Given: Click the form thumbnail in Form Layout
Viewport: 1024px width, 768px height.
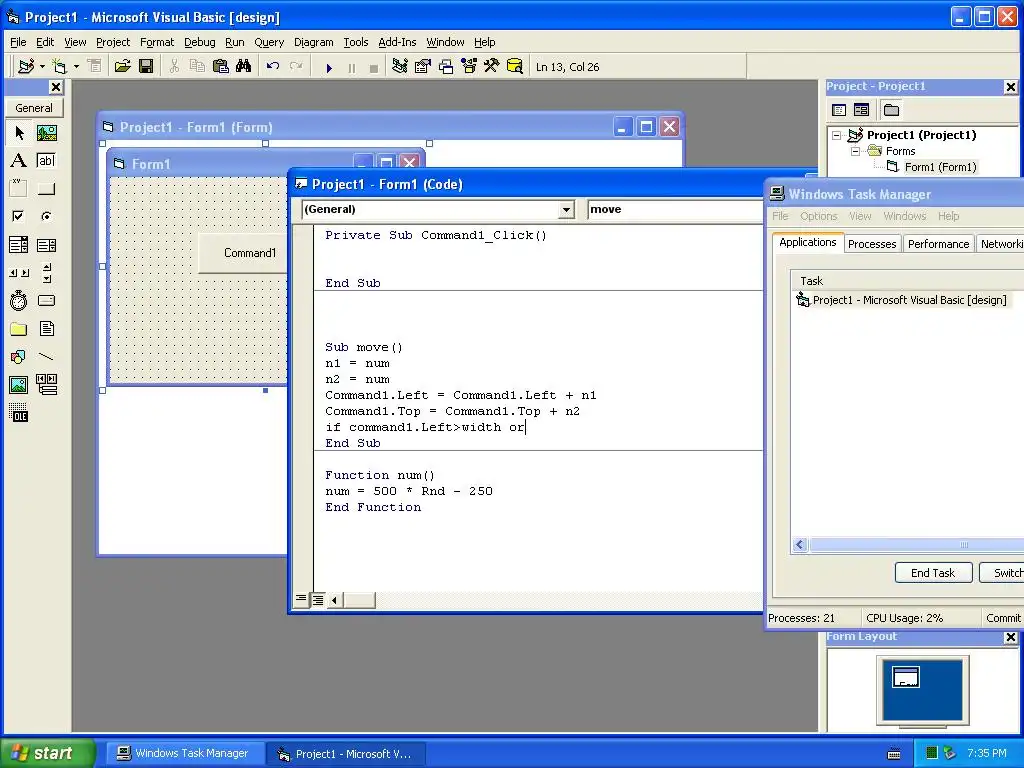Looking at the screenshot, I should [x=906, y=677].
